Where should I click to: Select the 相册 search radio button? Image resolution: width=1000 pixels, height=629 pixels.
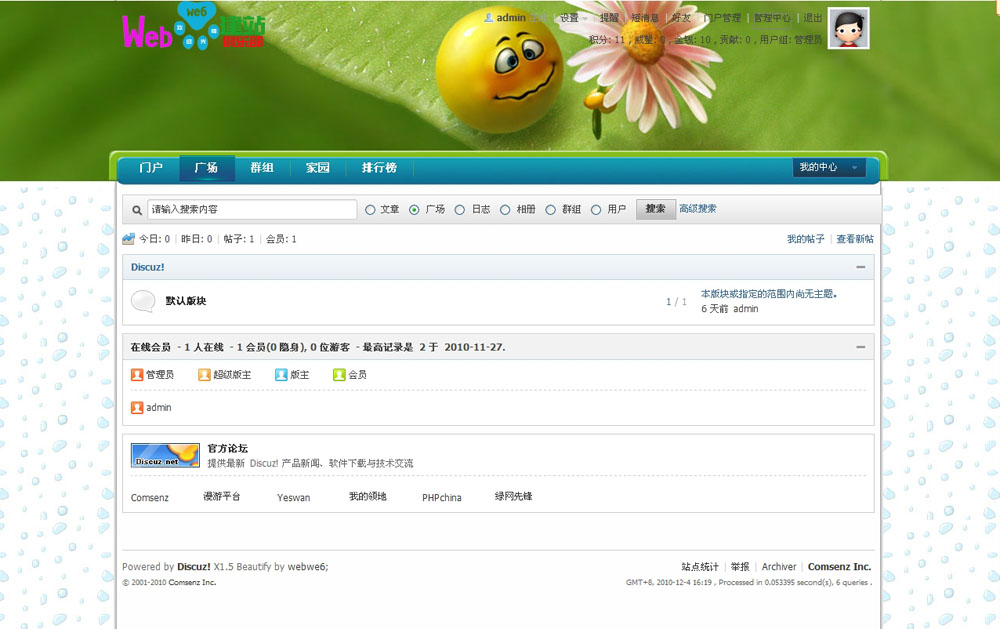pos(504,210)
